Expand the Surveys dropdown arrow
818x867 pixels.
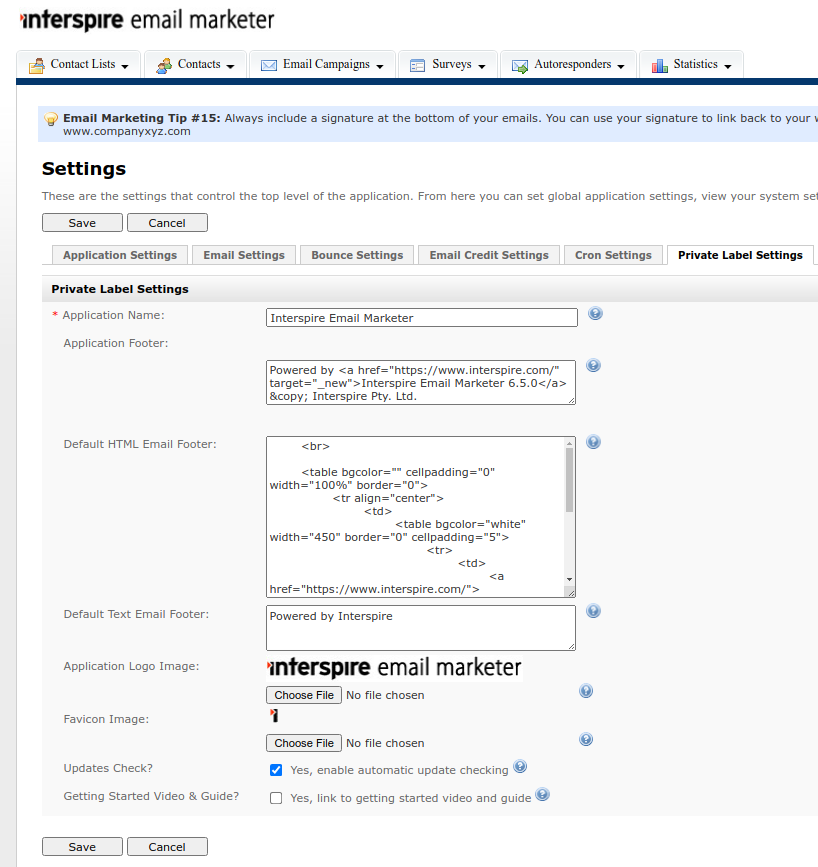point(482,66)
